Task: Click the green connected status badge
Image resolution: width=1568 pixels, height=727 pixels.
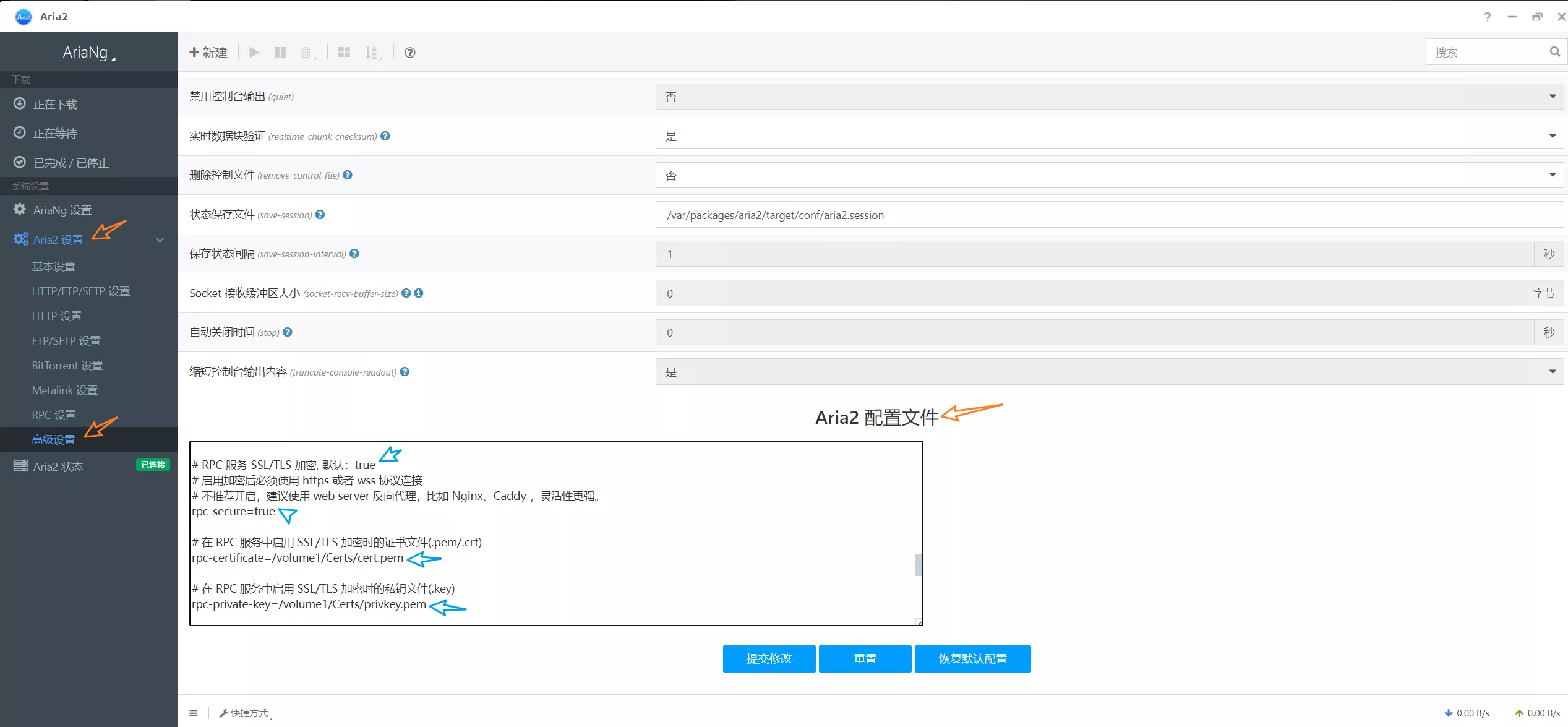Action: point(153,465)
